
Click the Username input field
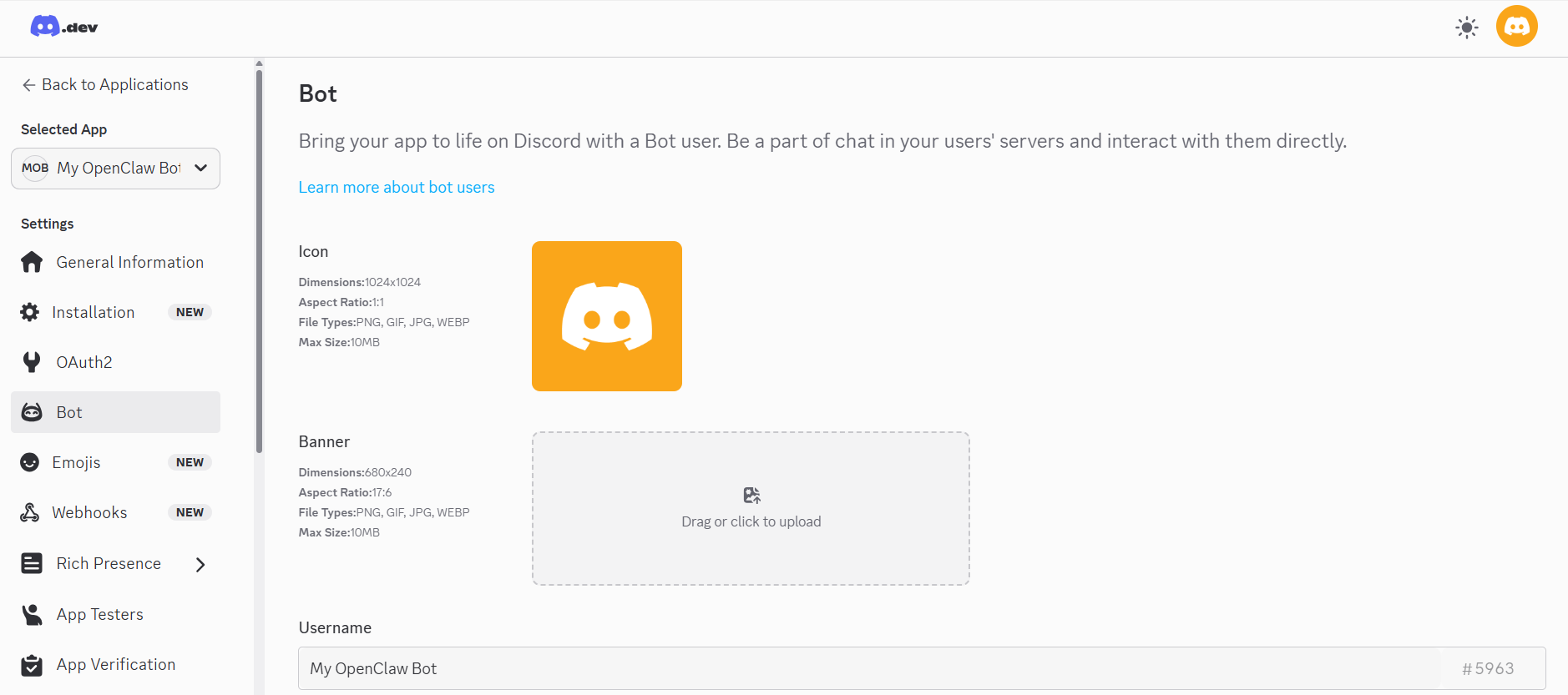[922, 668]
